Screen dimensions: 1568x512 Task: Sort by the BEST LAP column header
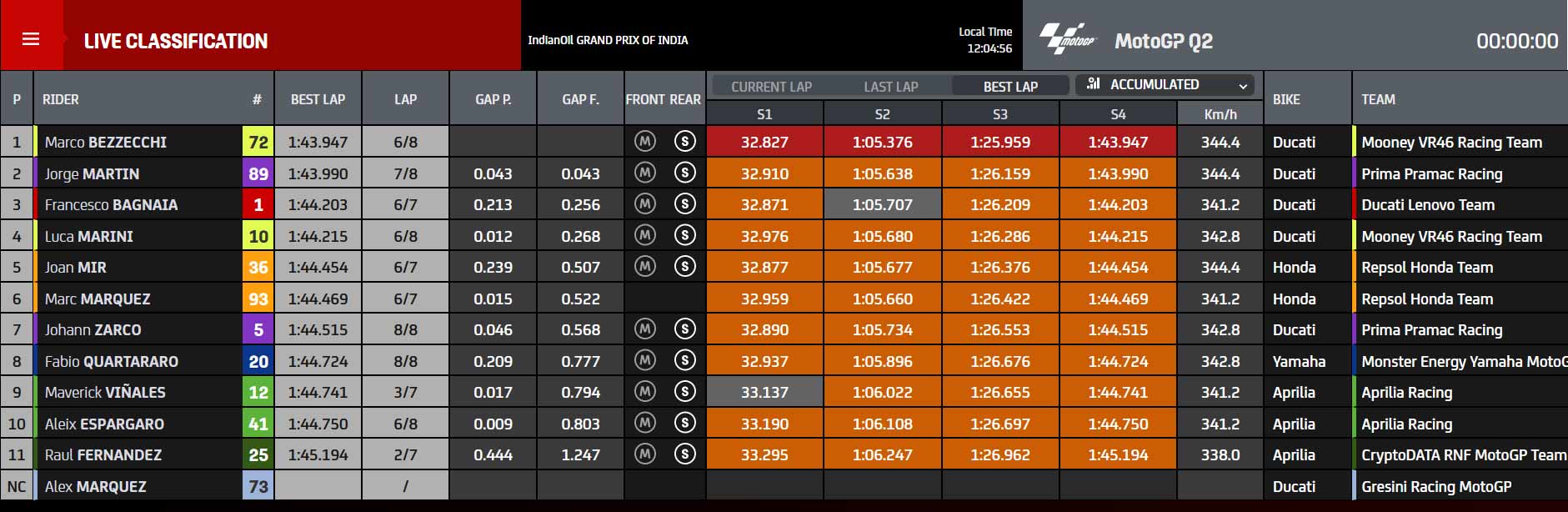(x=318, y=99)
